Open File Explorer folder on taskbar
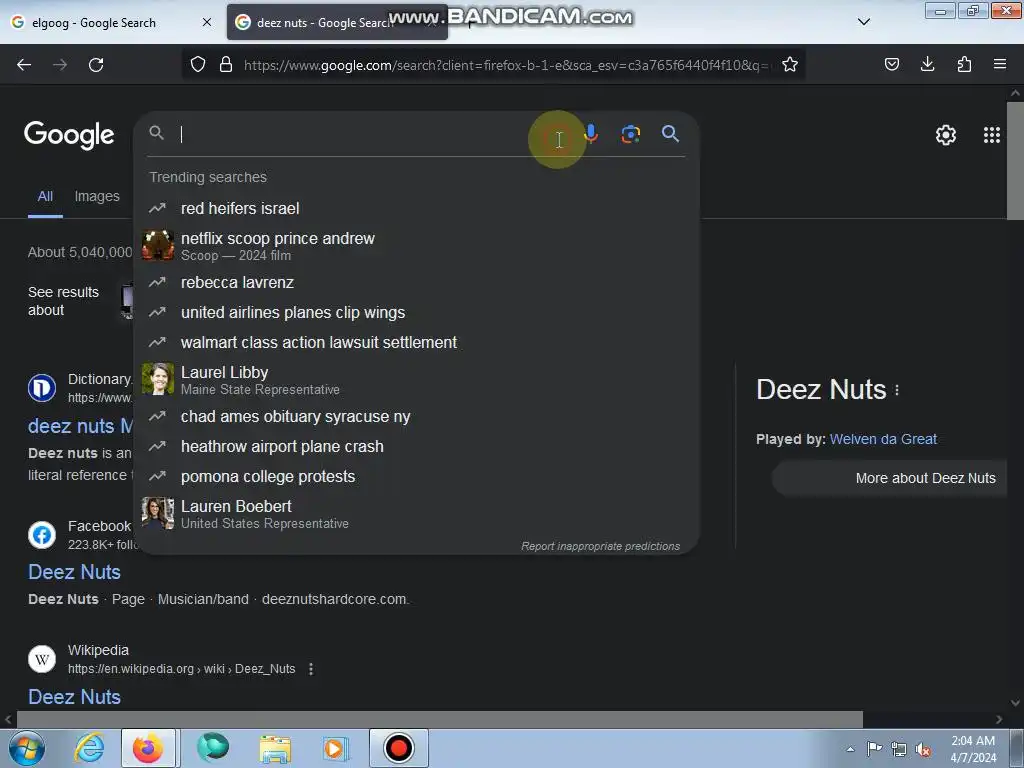 (275, 748)
